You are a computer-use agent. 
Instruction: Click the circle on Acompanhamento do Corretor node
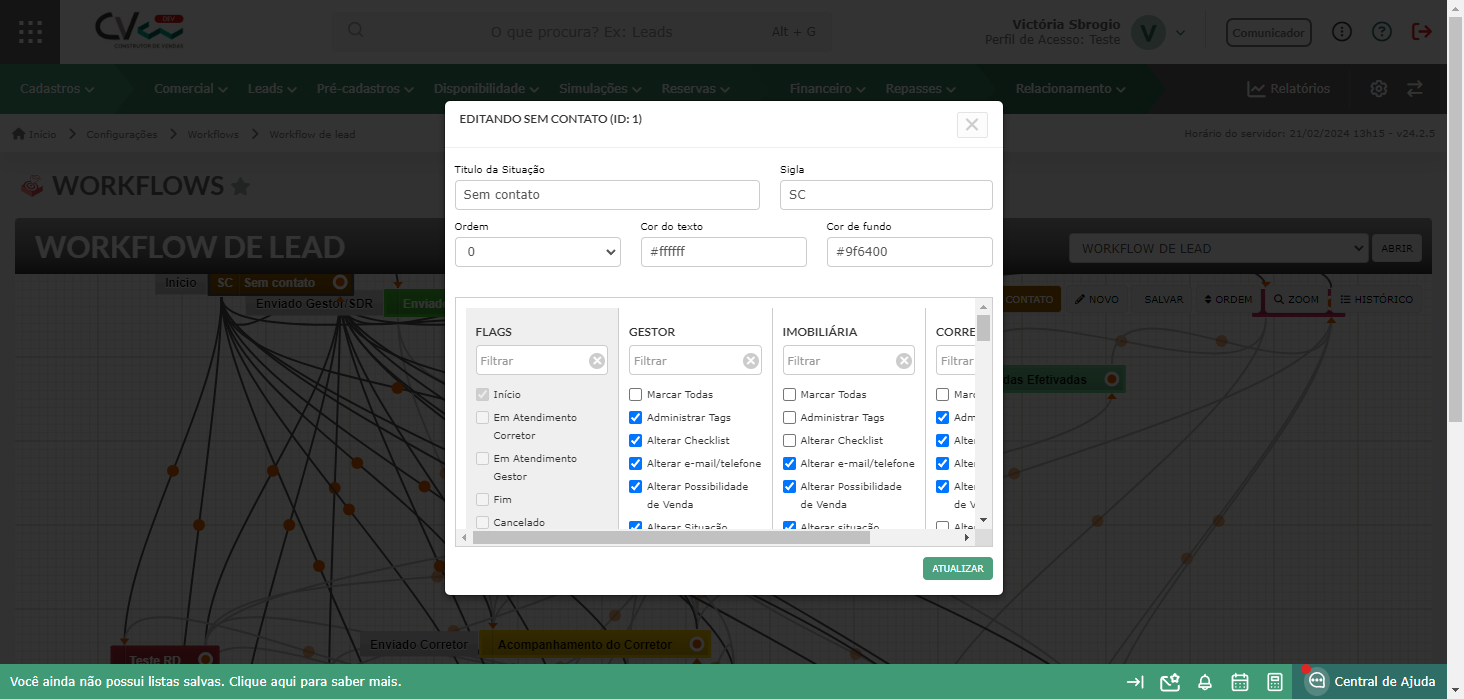(x=697, y=645)
